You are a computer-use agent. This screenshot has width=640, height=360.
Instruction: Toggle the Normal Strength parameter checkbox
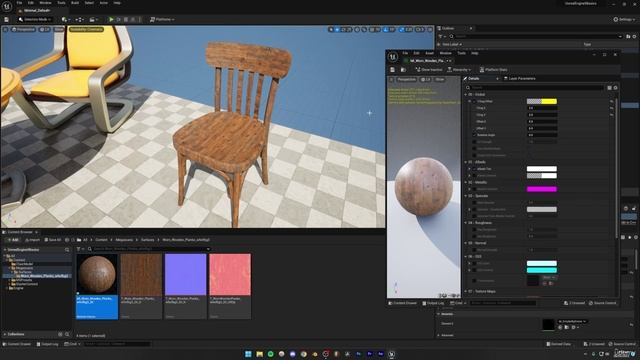coord(474,250)
